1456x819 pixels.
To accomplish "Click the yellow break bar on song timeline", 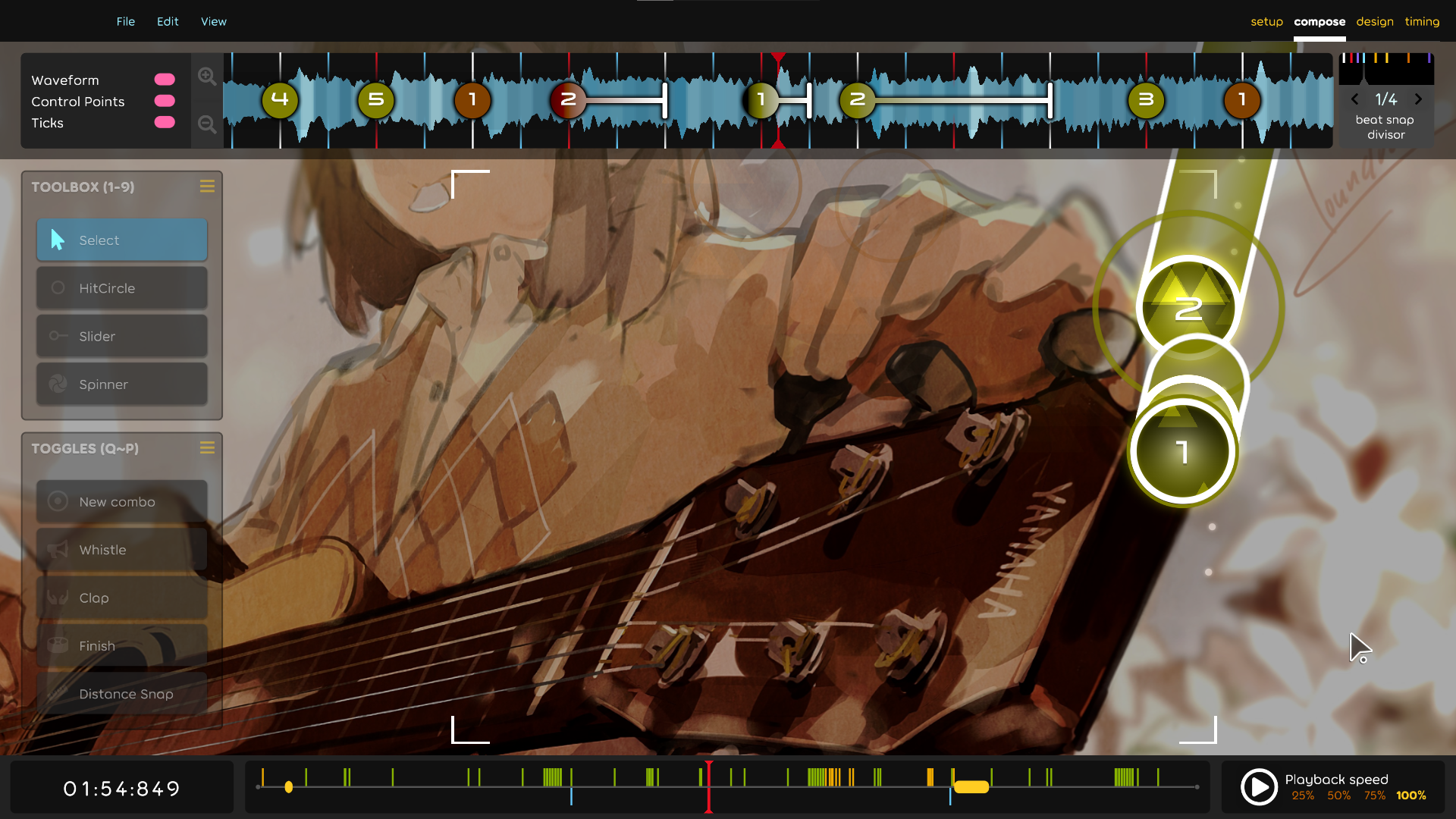I will click(971, 787).
